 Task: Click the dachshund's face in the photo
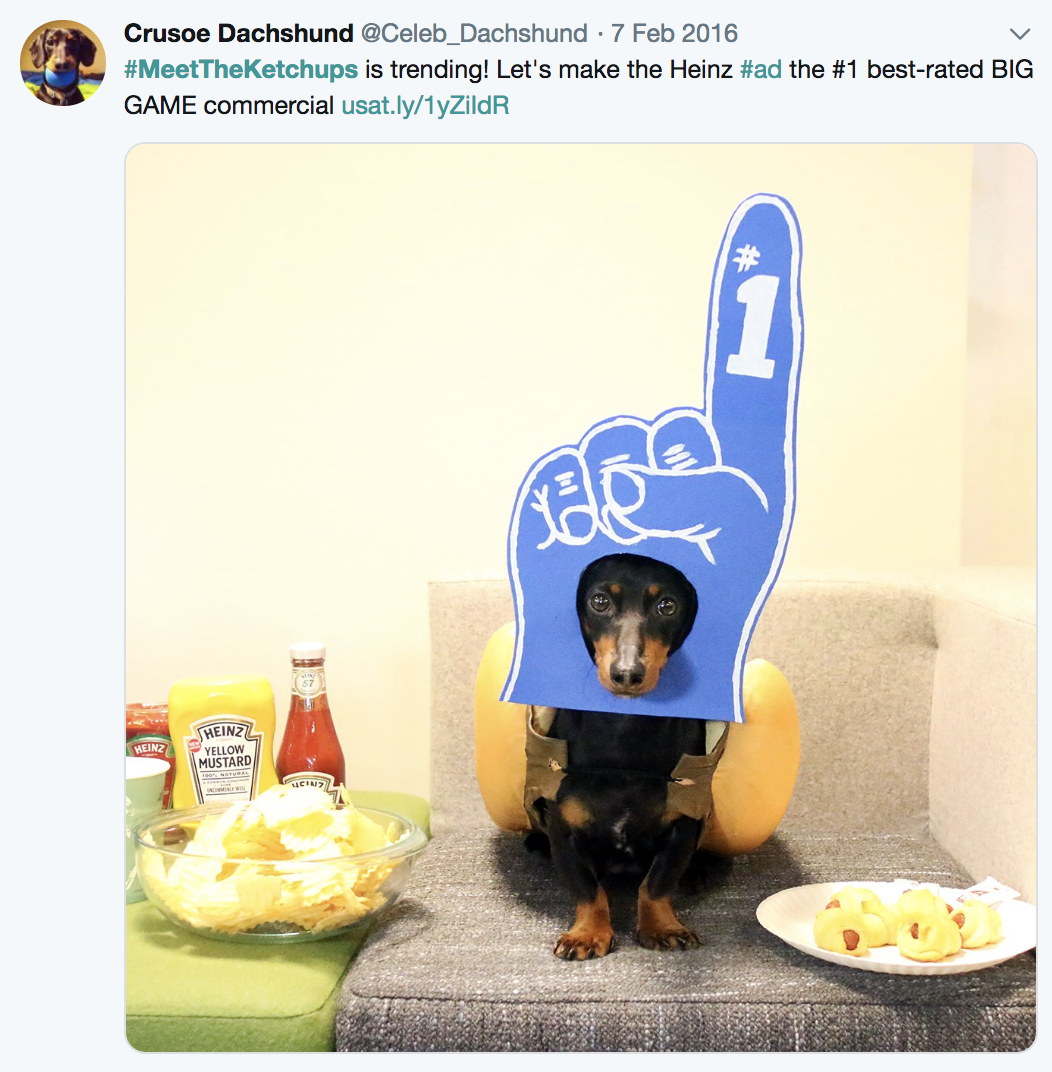[x=632, y=626]
